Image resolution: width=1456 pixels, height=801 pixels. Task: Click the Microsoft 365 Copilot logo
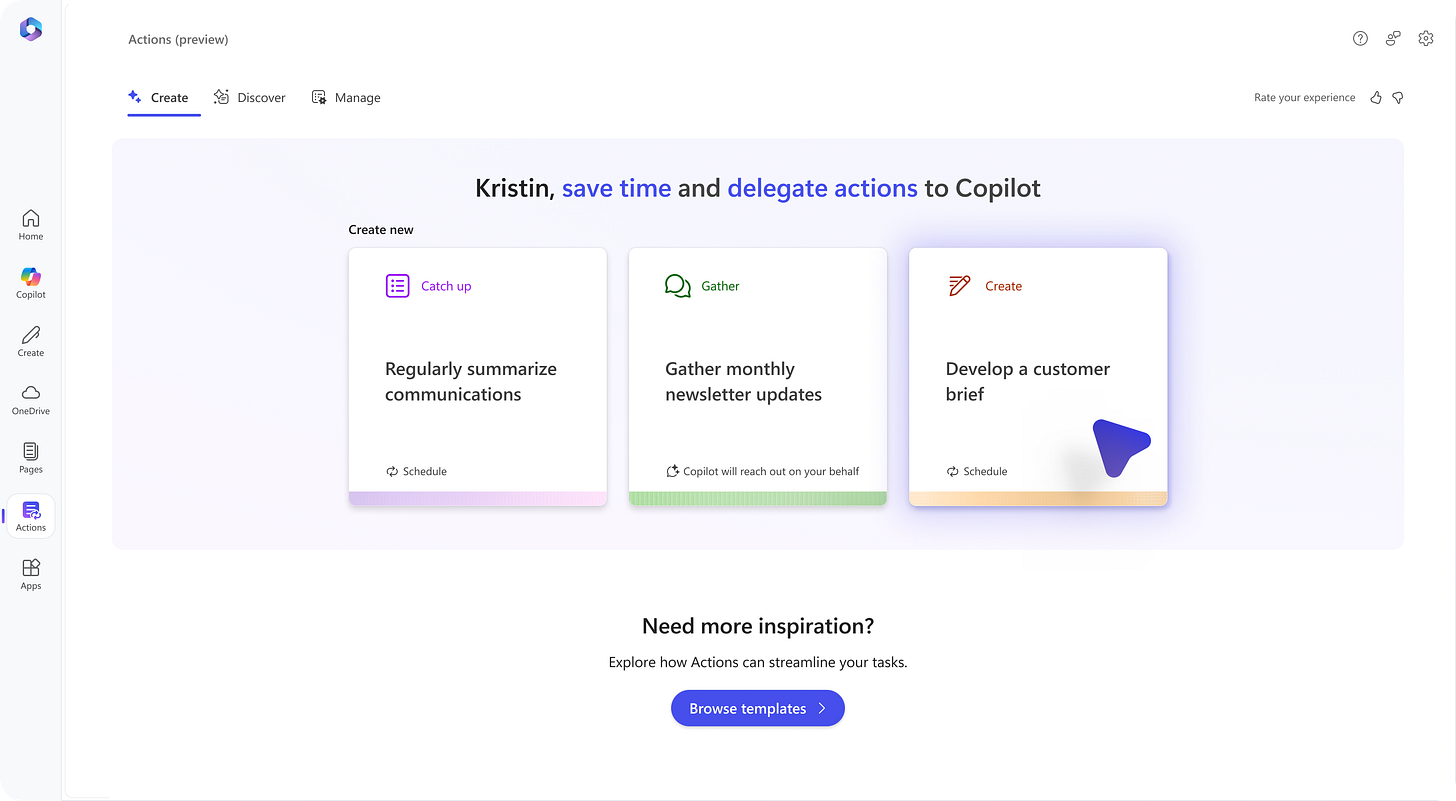point(31,30)
